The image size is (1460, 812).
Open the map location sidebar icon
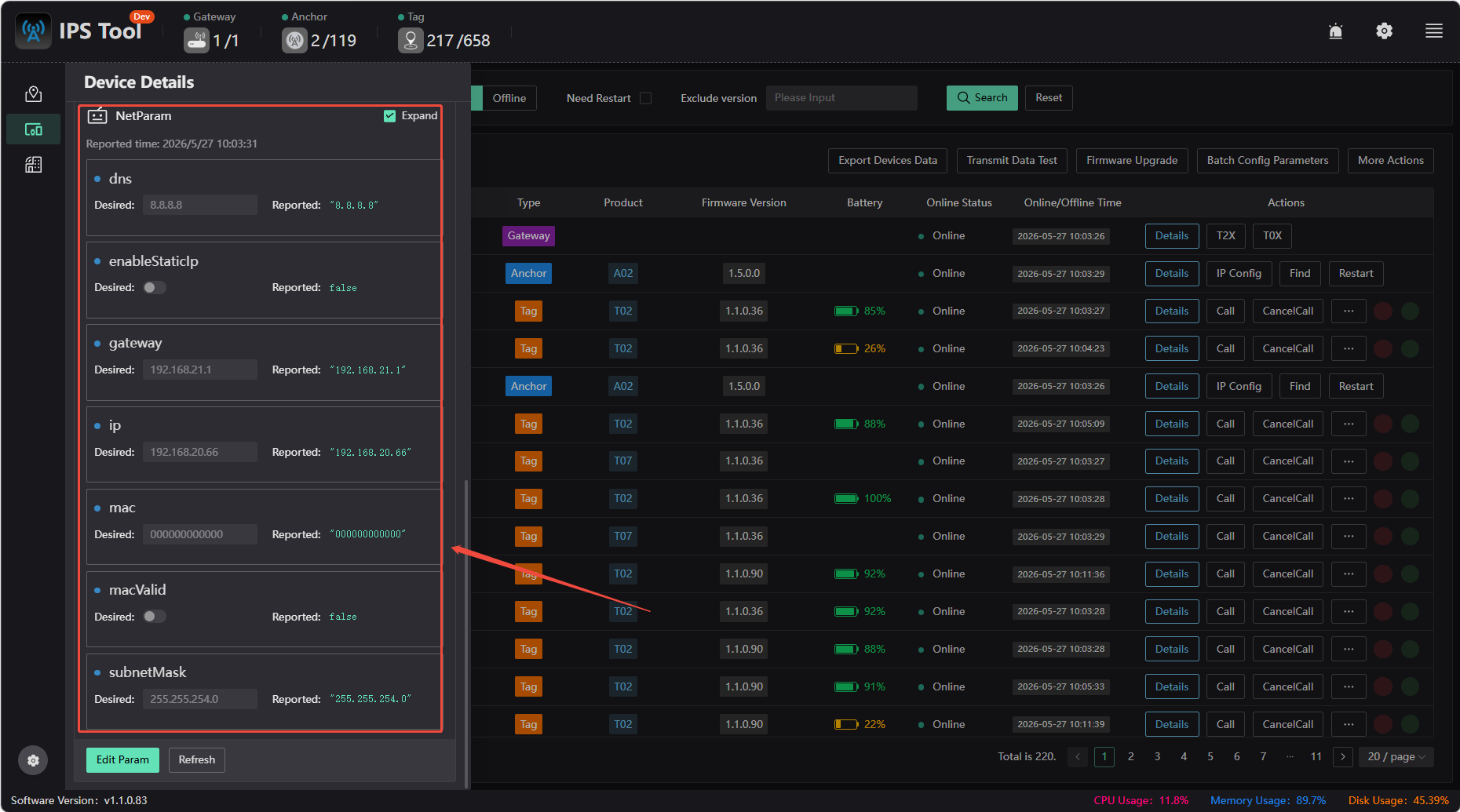point(33,94)
